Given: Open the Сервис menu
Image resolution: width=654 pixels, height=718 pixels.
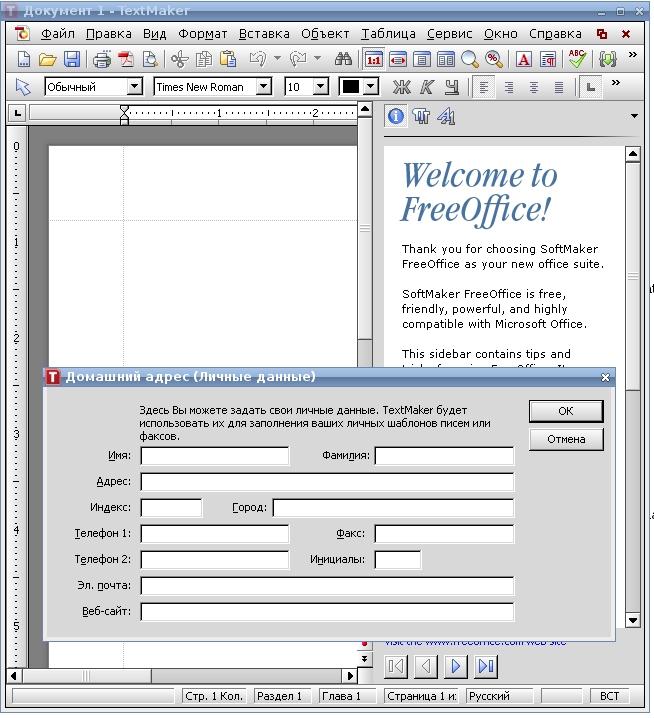Looking at the screenshot, I should (450, 34).
